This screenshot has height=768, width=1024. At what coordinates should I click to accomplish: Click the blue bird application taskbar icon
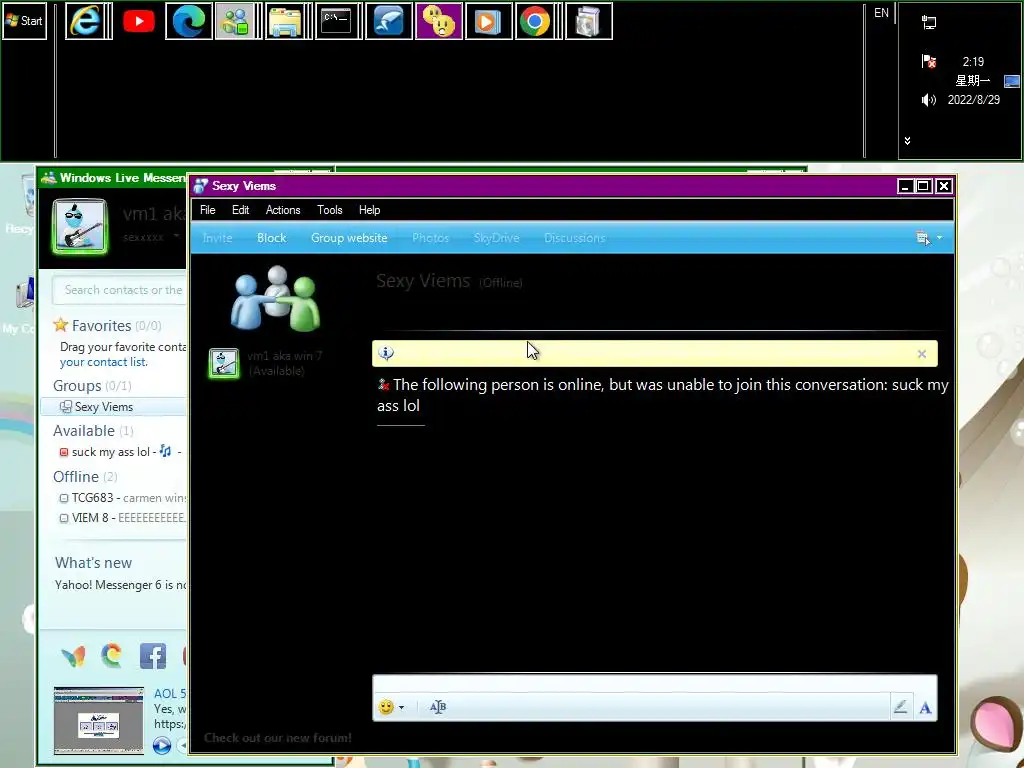tap(389, 21)
